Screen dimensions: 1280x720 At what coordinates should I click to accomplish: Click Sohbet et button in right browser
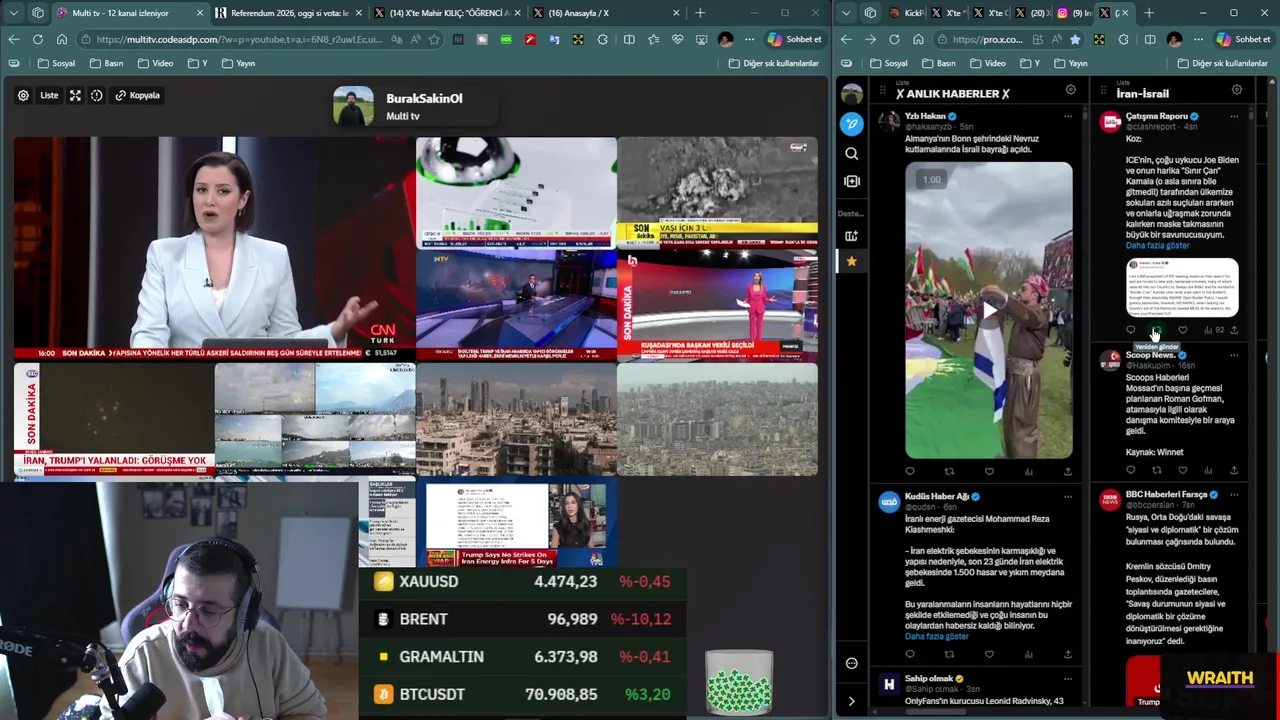pyautogui.click(x=1243, y=39)
